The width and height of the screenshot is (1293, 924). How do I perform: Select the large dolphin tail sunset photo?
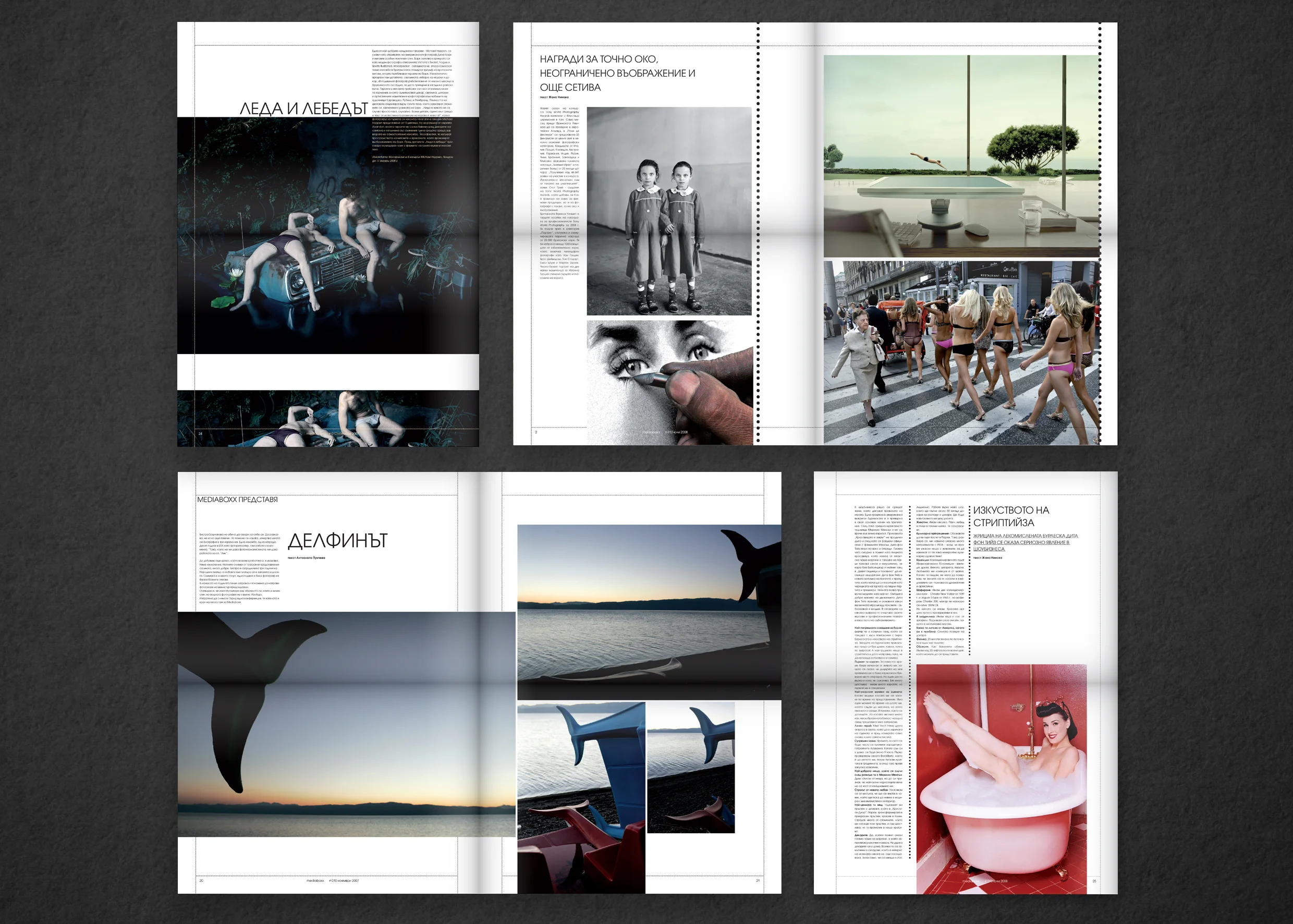pyautogui.click(x=346, y=724)
